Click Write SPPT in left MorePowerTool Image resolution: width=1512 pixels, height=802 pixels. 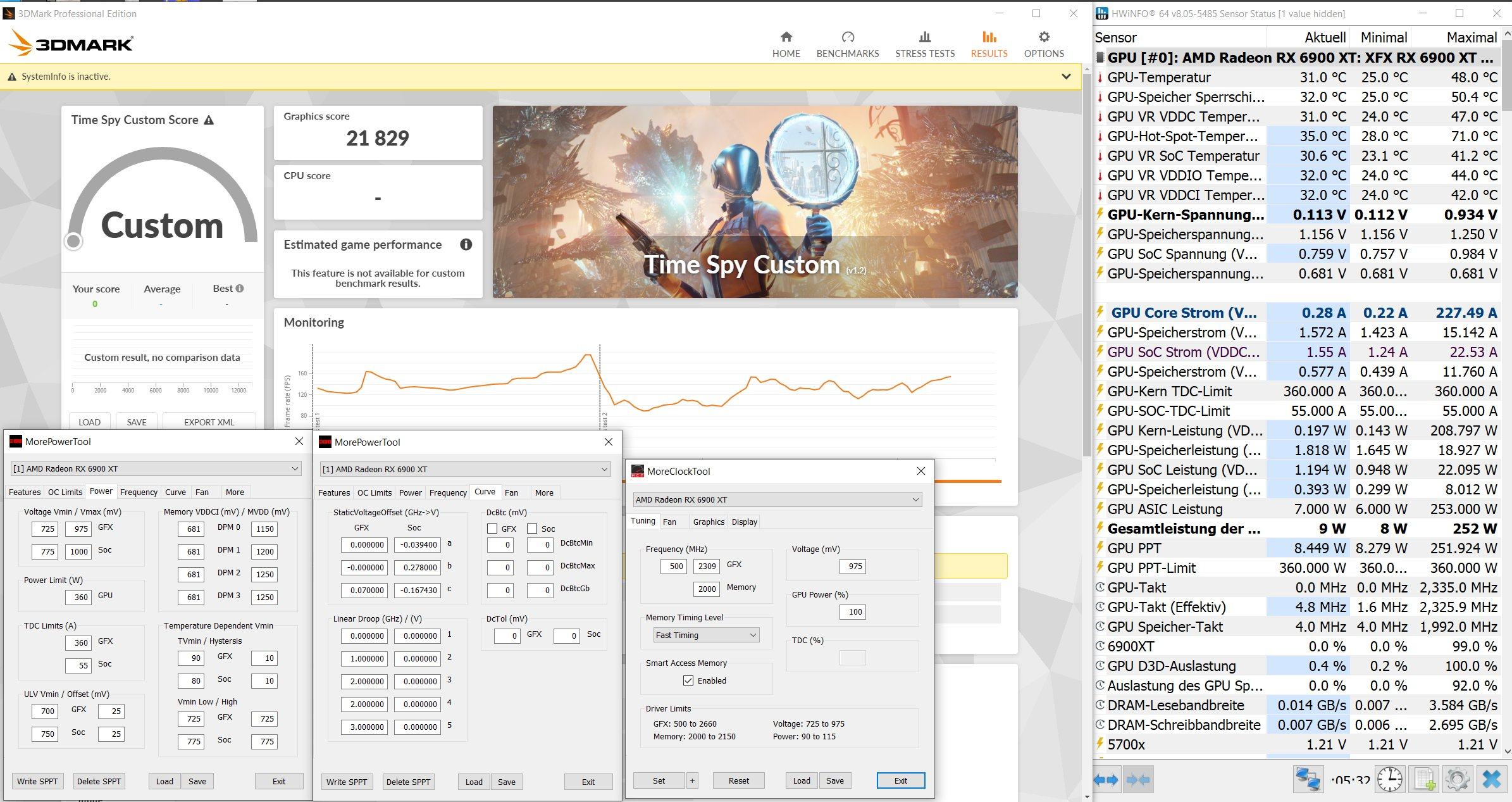[x=37, y=781]
